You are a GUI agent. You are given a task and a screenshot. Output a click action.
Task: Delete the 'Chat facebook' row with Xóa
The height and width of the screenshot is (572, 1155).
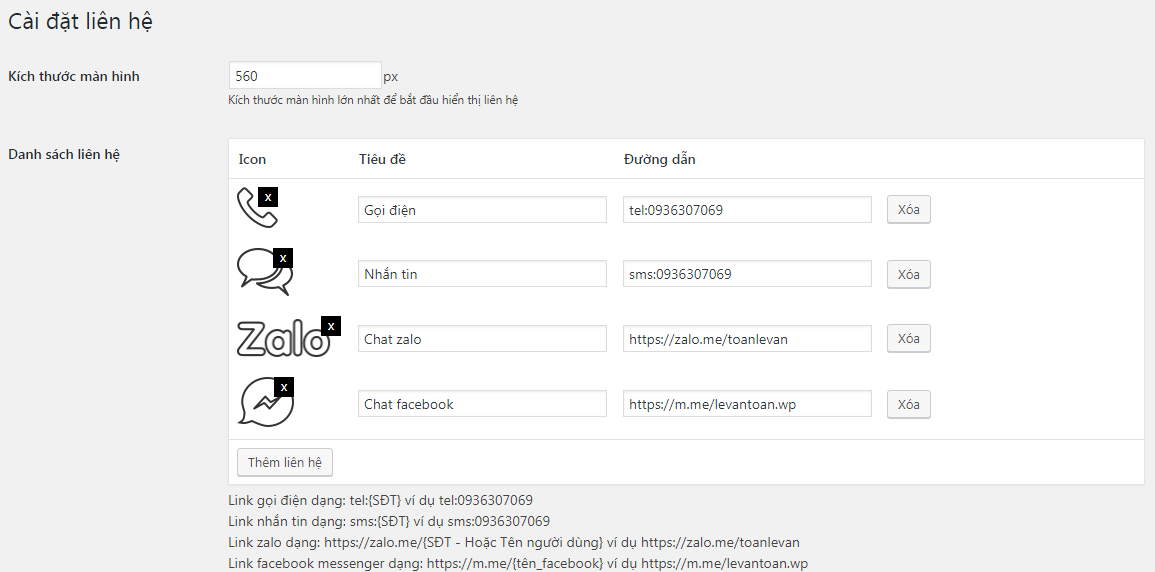pyautogui.click(x=908, y=404)
